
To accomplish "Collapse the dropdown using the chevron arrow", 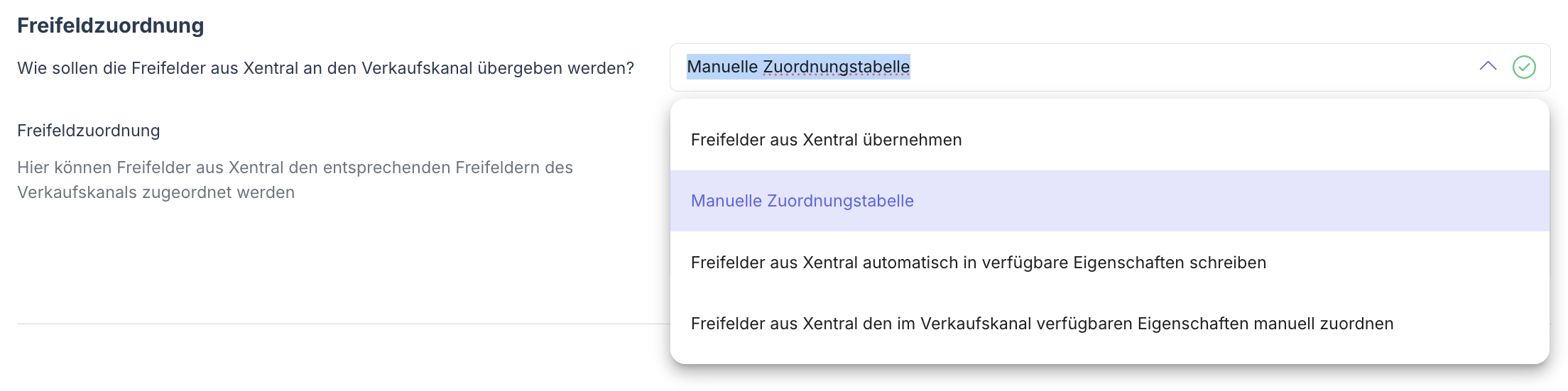I will click(1488, 67).
